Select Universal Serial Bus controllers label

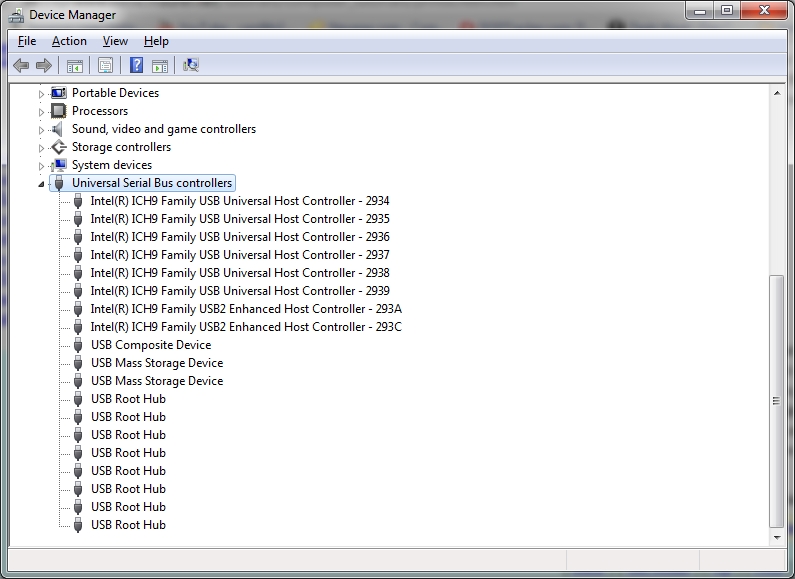point(152,183)
